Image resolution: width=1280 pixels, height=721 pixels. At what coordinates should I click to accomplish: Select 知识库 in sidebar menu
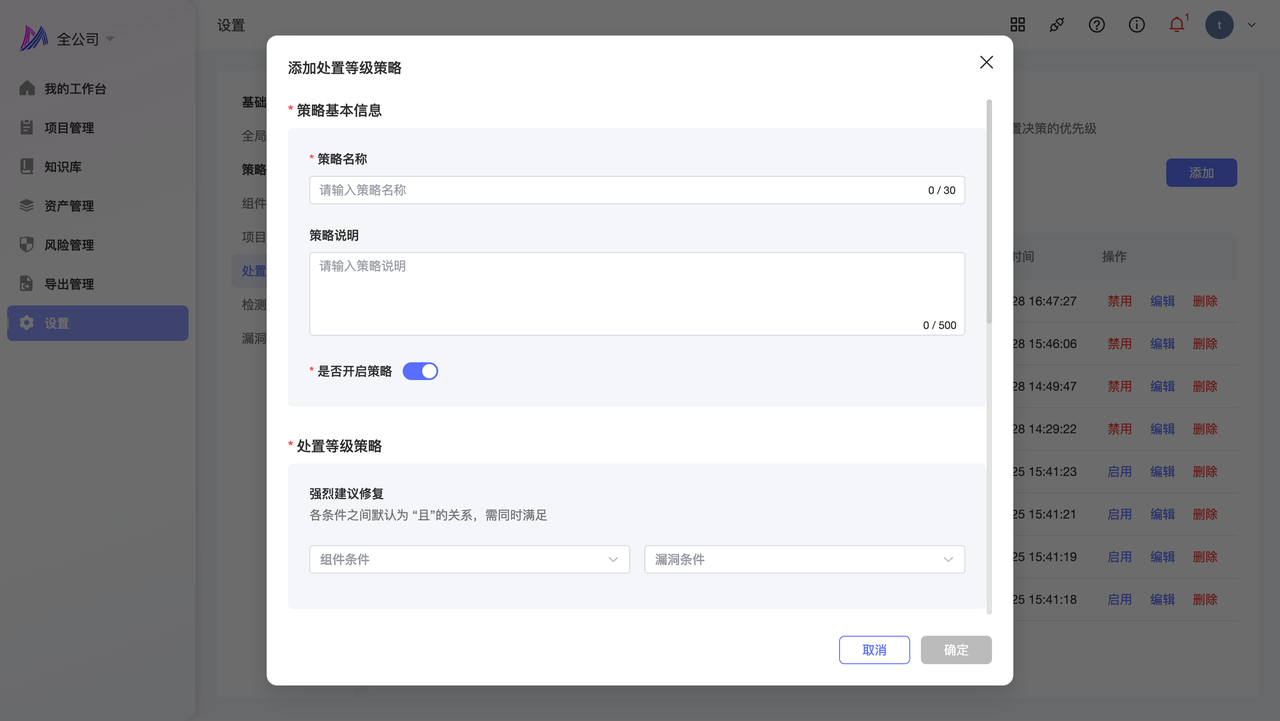click(x=63, y=167)
